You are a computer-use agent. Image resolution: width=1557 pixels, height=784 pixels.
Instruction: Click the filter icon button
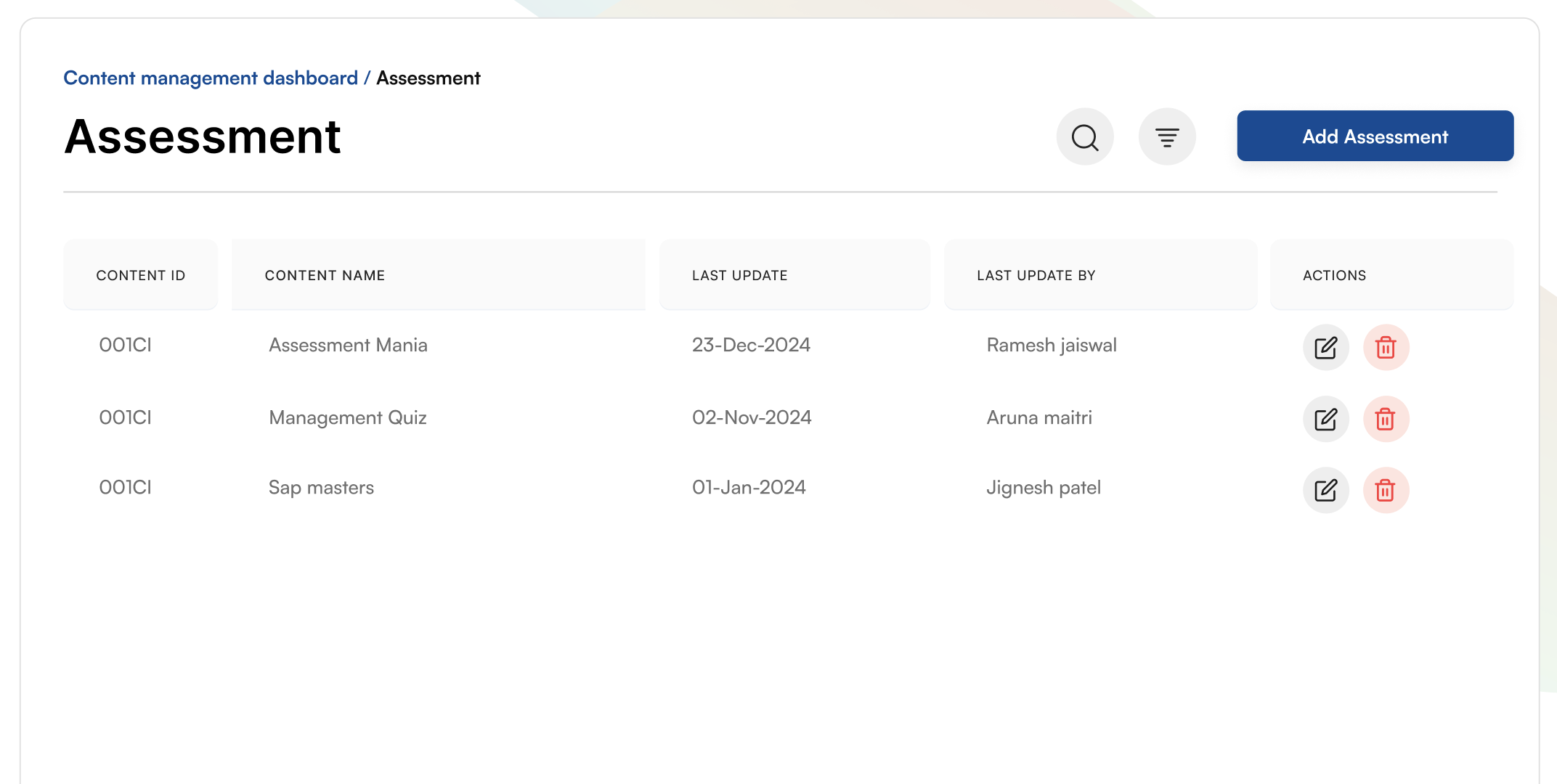point(1167,136)
